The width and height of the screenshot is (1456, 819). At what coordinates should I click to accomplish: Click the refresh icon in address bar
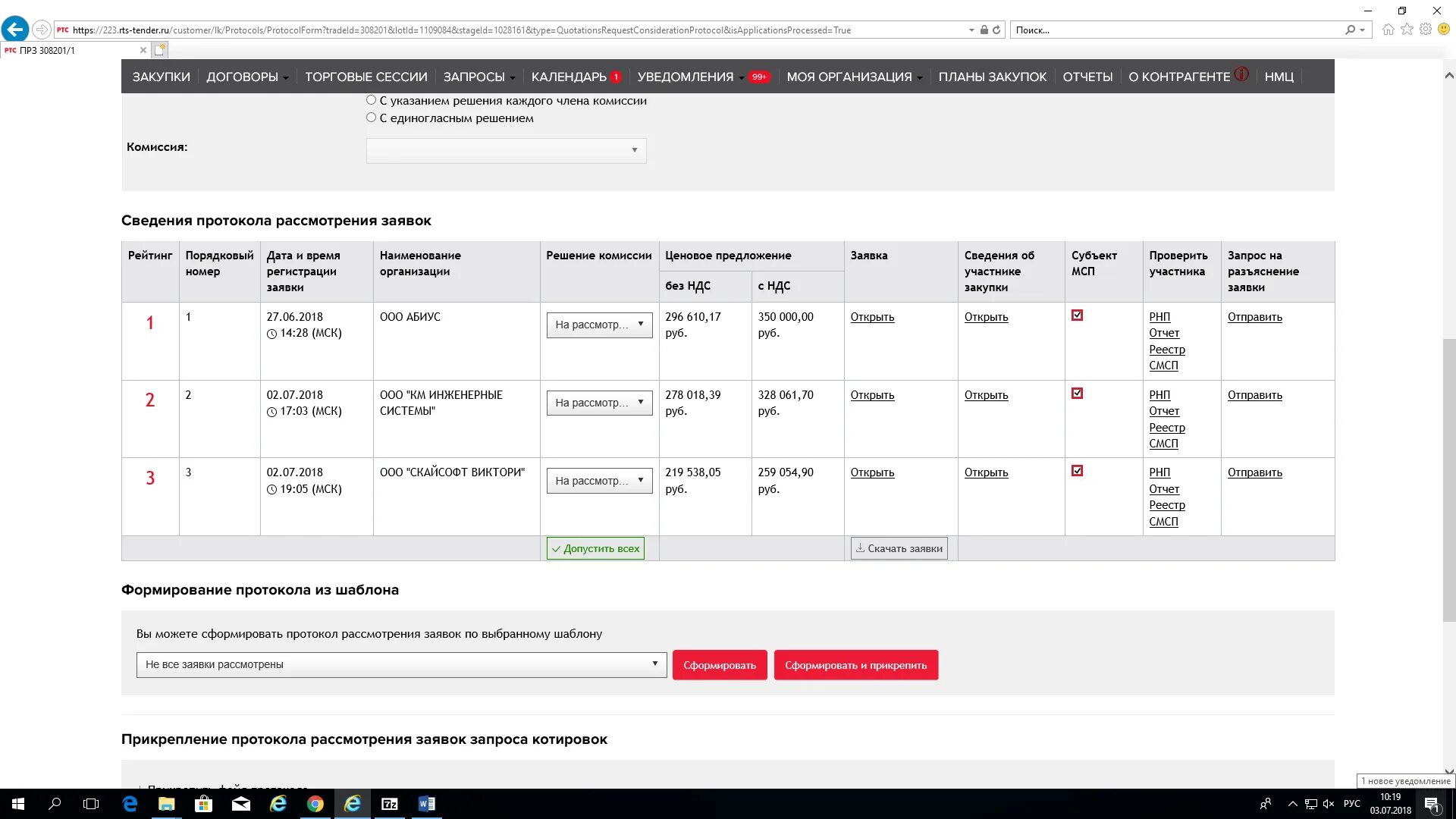click(996, 30)
